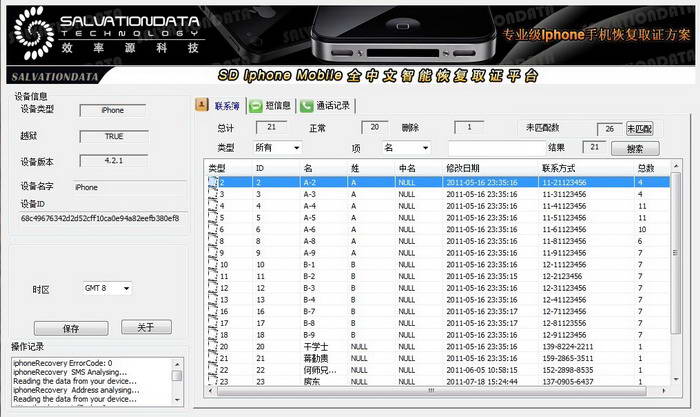Sort by the 修改日期 column header

point(470,168)
